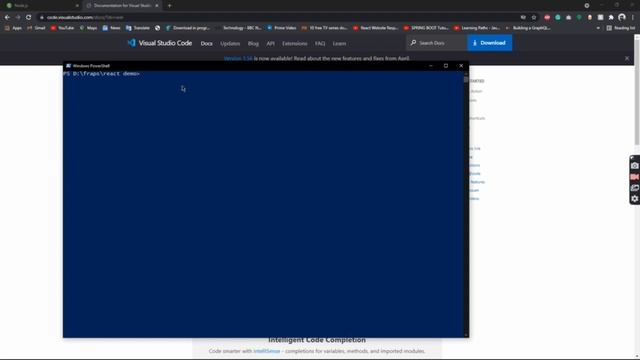
Task: Open the Building a GraphQL bookmark
Action: 528,28
